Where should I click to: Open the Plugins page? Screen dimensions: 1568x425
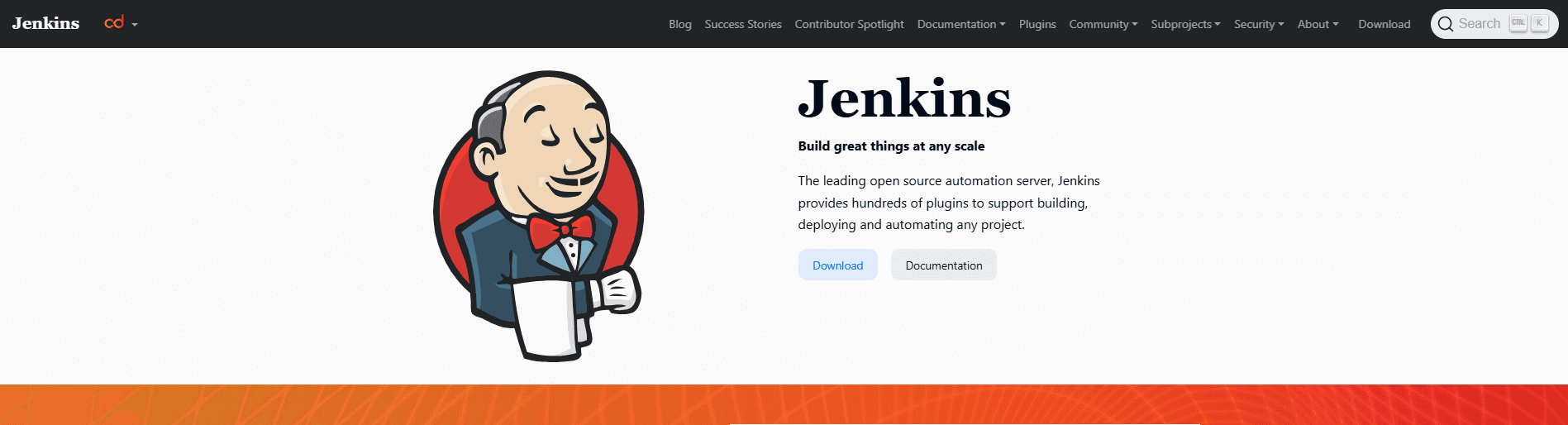click(x=1037, y=24)
